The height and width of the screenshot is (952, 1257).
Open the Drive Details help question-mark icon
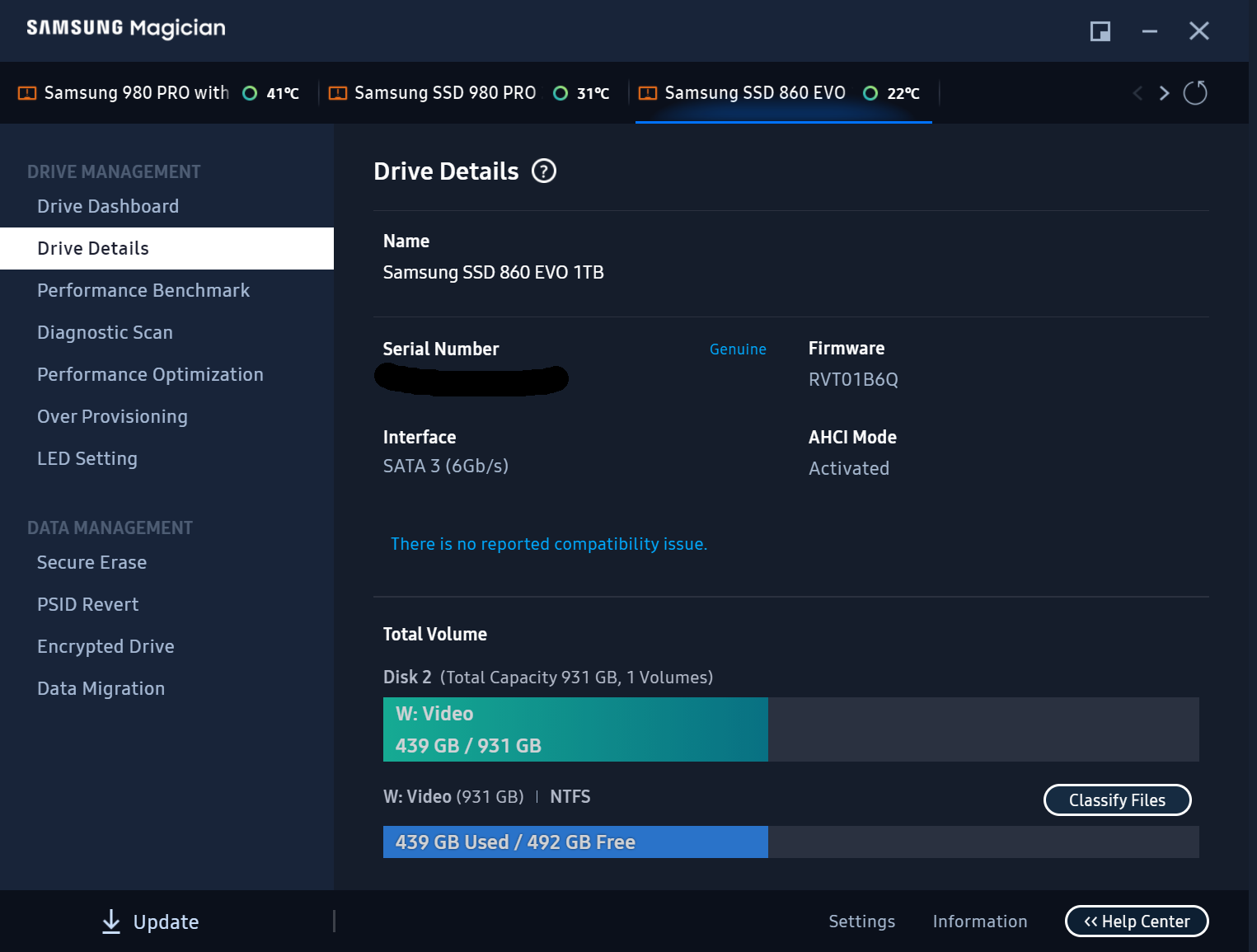[544, 171]
